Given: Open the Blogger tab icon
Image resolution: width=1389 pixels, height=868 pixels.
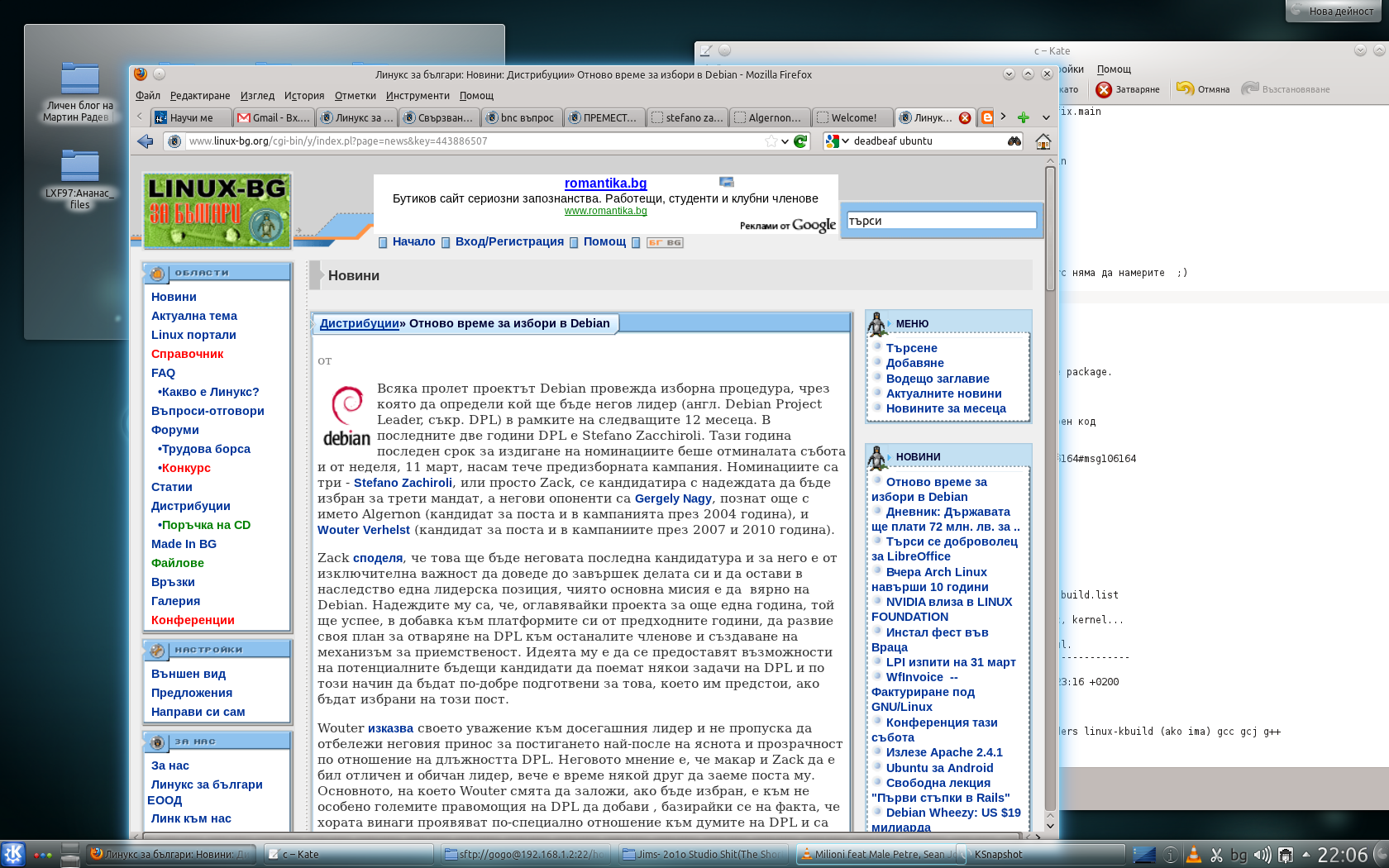Looking at the screenshot, I should 987,117.
